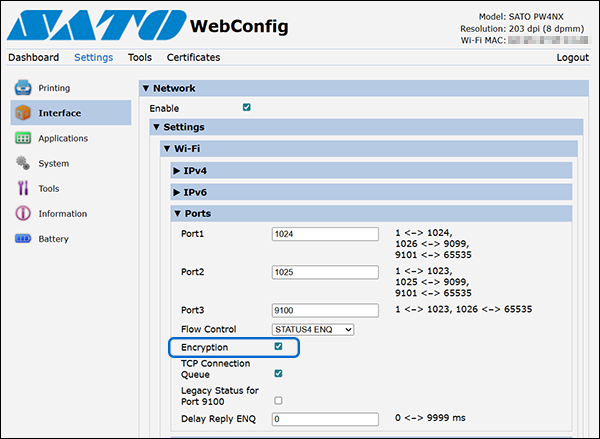Image resolution: width=600 pixels, height=439 pixels.
Task: Expand the IPv4 section
Action: click(371, 170)
